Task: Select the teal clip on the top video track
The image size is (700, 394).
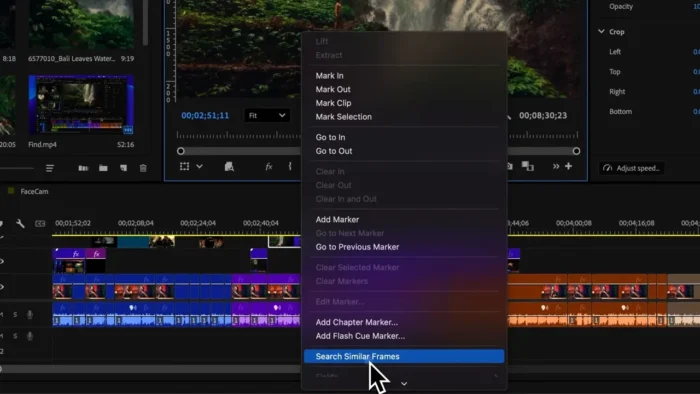Action: click(133, 242)
